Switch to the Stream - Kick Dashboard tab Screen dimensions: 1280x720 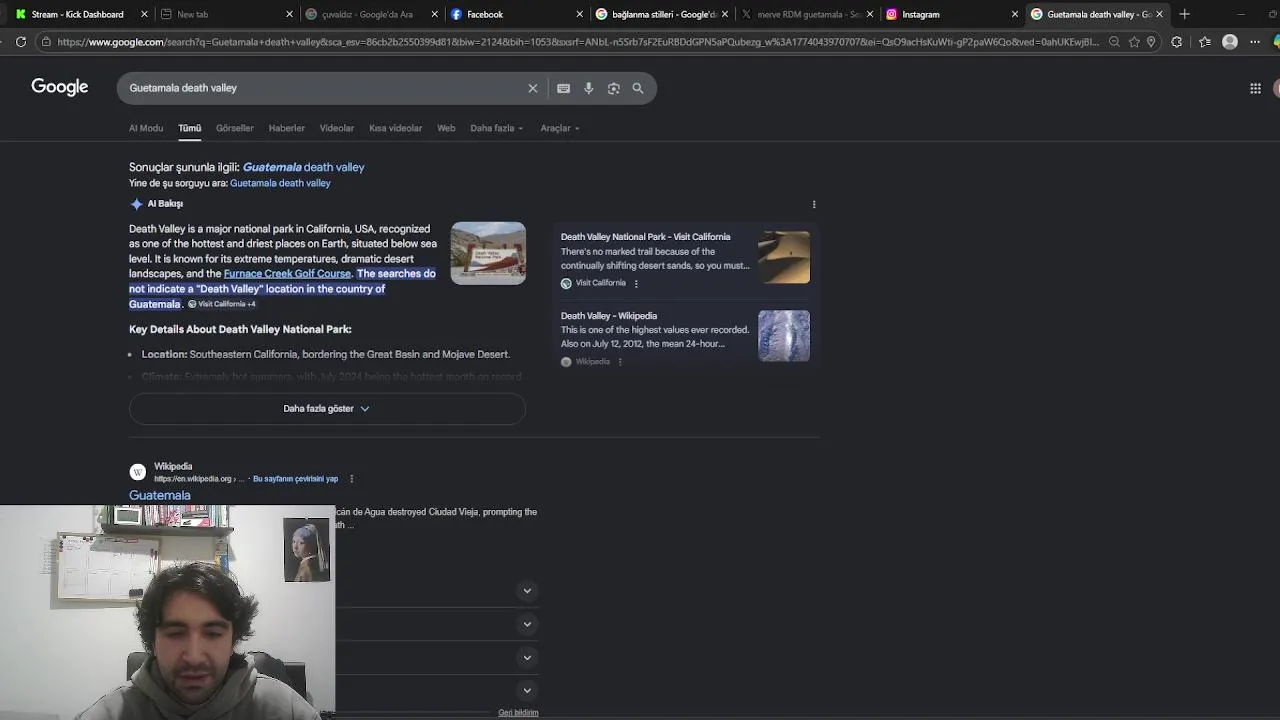tap(77, 14)
